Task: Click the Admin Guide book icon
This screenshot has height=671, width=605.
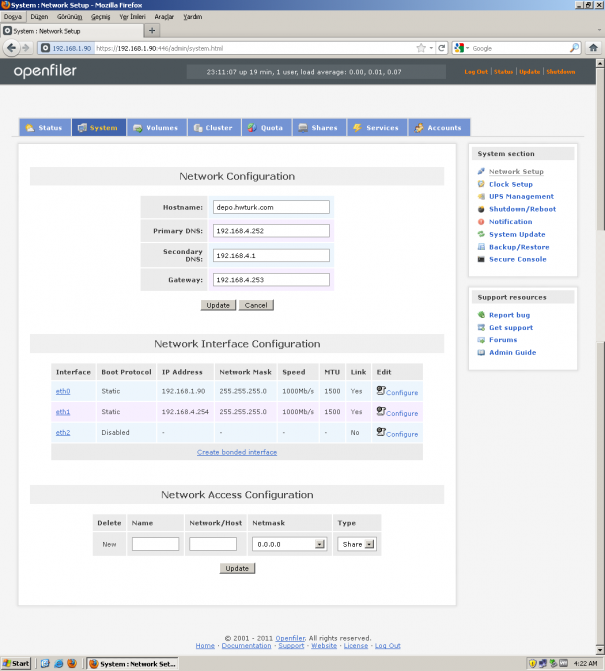Action: point(481,353)
